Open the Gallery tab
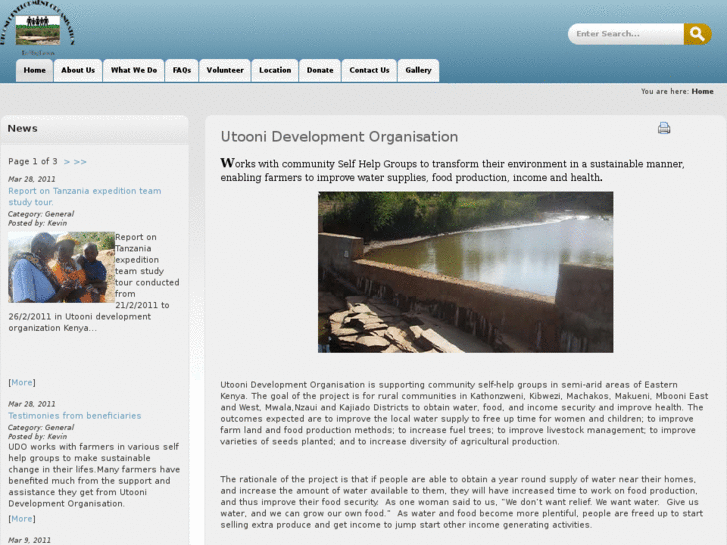This screenshot has width=727, height=545. [418, 71]
